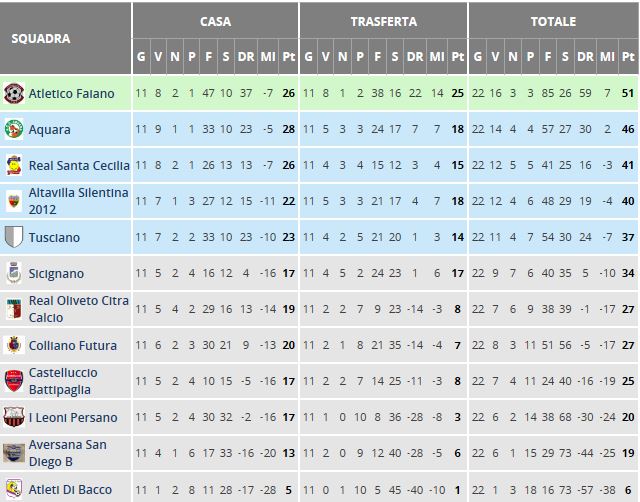Click the Tusciano shield icon
Viewport: 640px width, 502px height.
14,237
